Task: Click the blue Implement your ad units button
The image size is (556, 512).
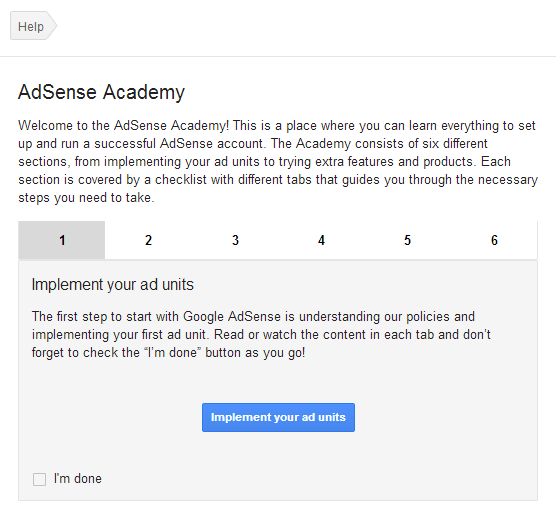Action: (278, 417)
